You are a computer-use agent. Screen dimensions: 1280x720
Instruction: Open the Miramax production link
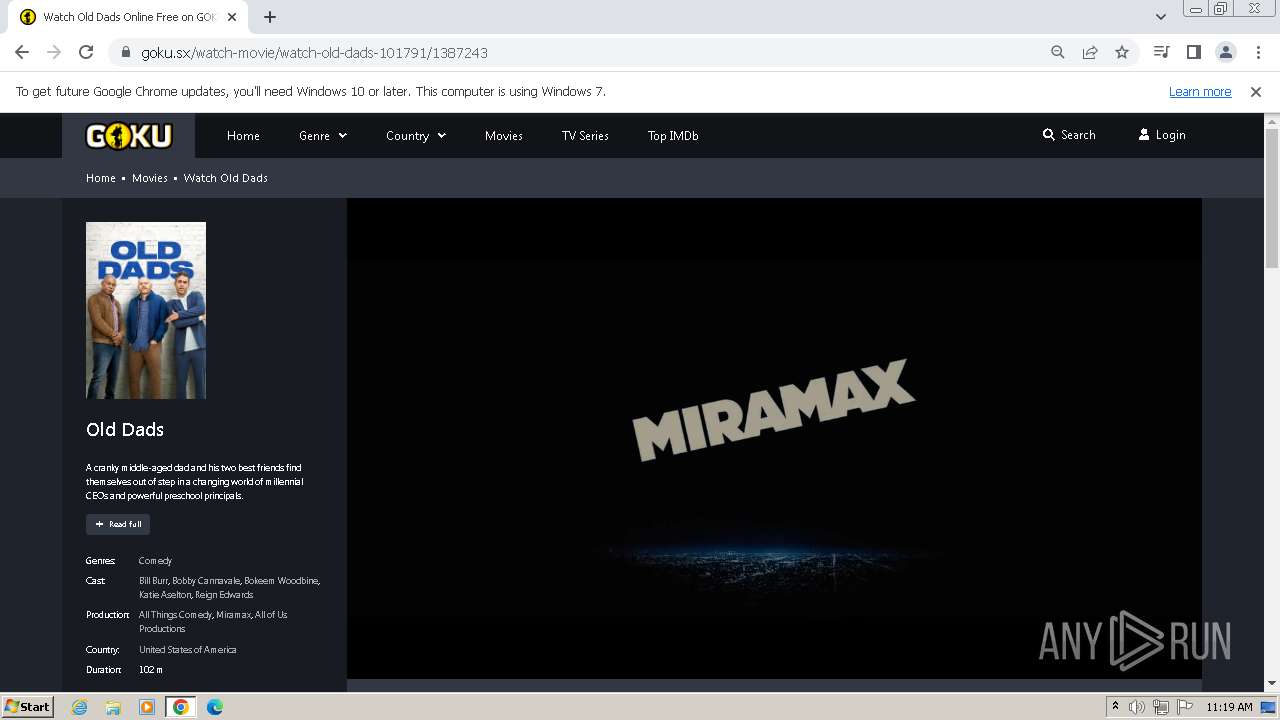tap(234, 615)
